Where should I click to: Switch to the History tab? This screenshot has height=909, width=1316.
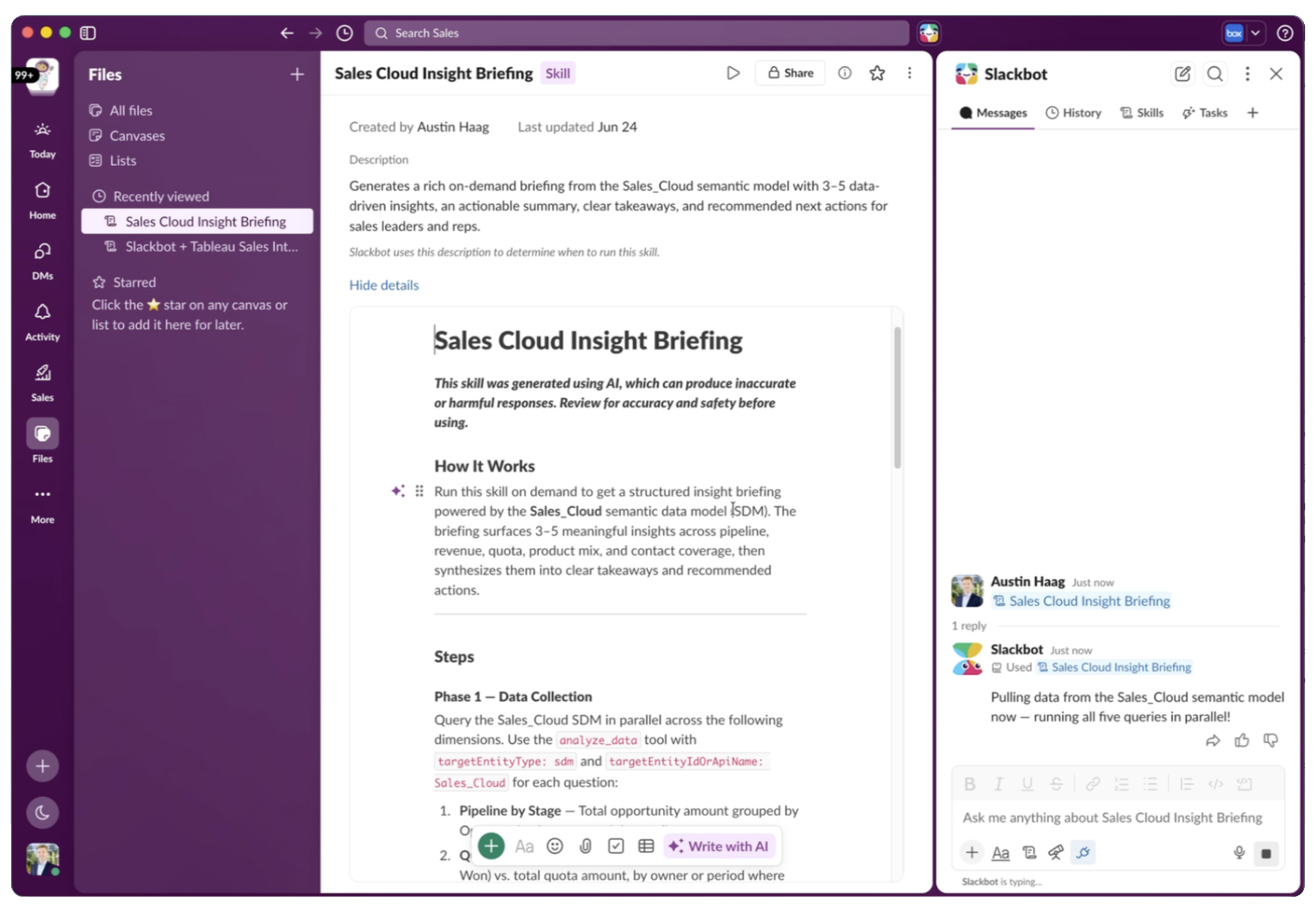tap(1073, 113)
